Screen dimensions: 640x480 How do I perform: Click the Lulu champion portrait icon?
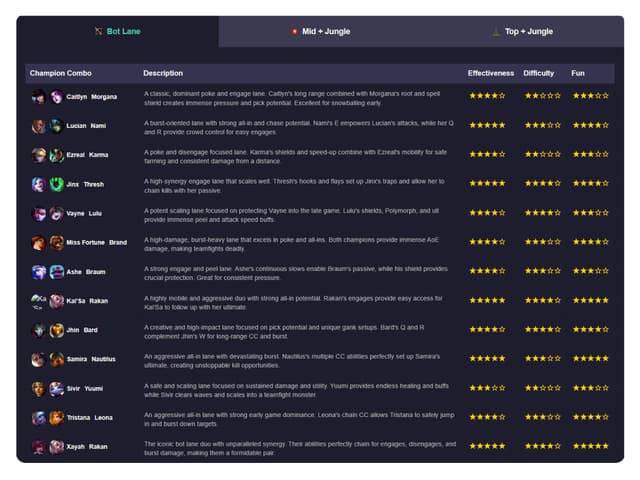(x=56, y=213)
